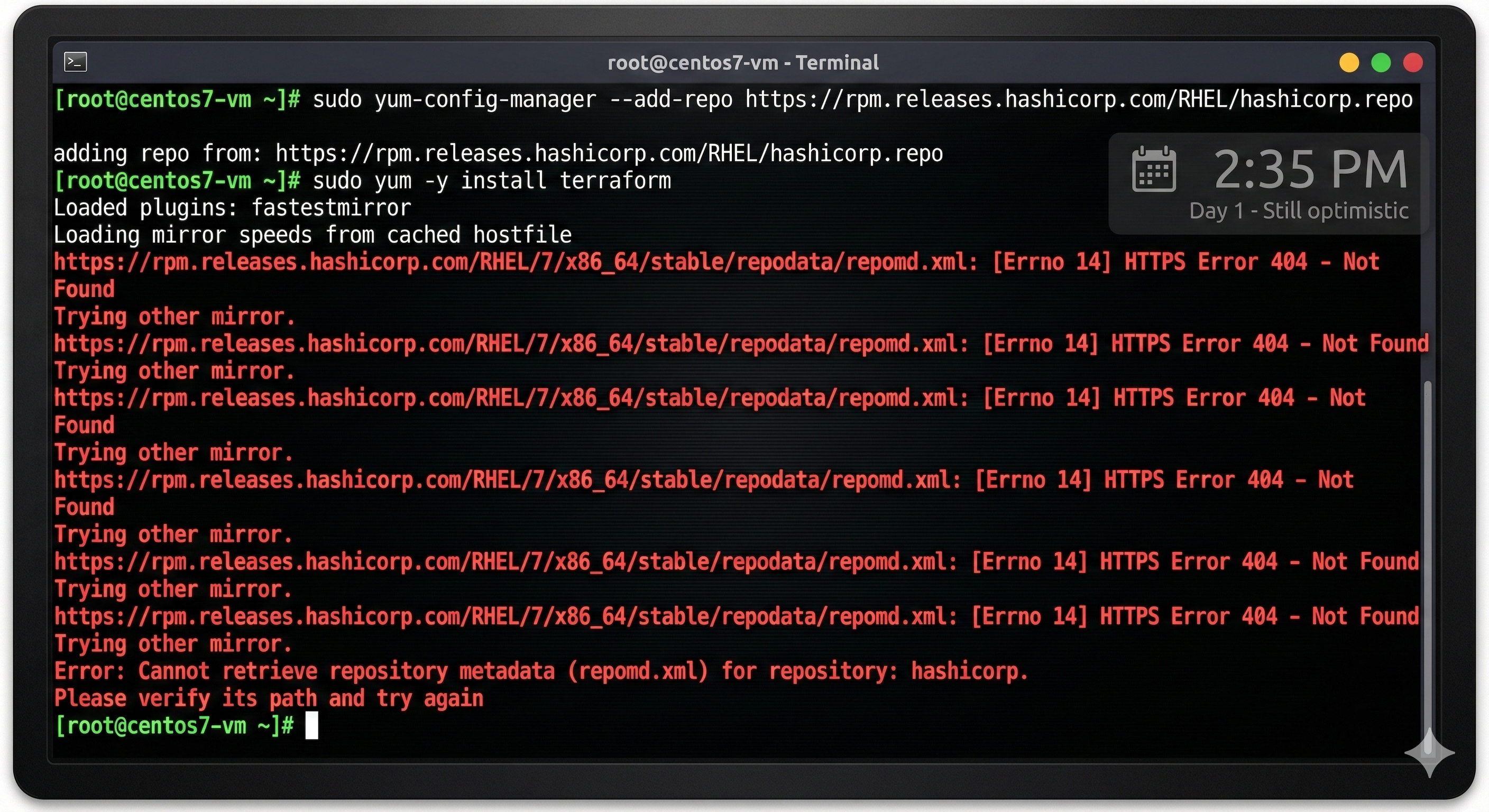Click the 'root@centos7-vm - Terminal' window title

tap(743, 62)
